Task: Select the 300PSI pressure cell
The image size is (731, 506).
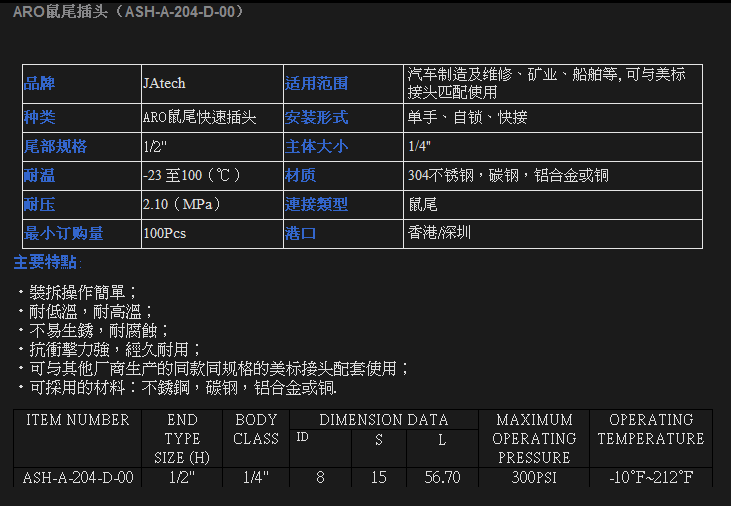Action: (x=534, y=478)
